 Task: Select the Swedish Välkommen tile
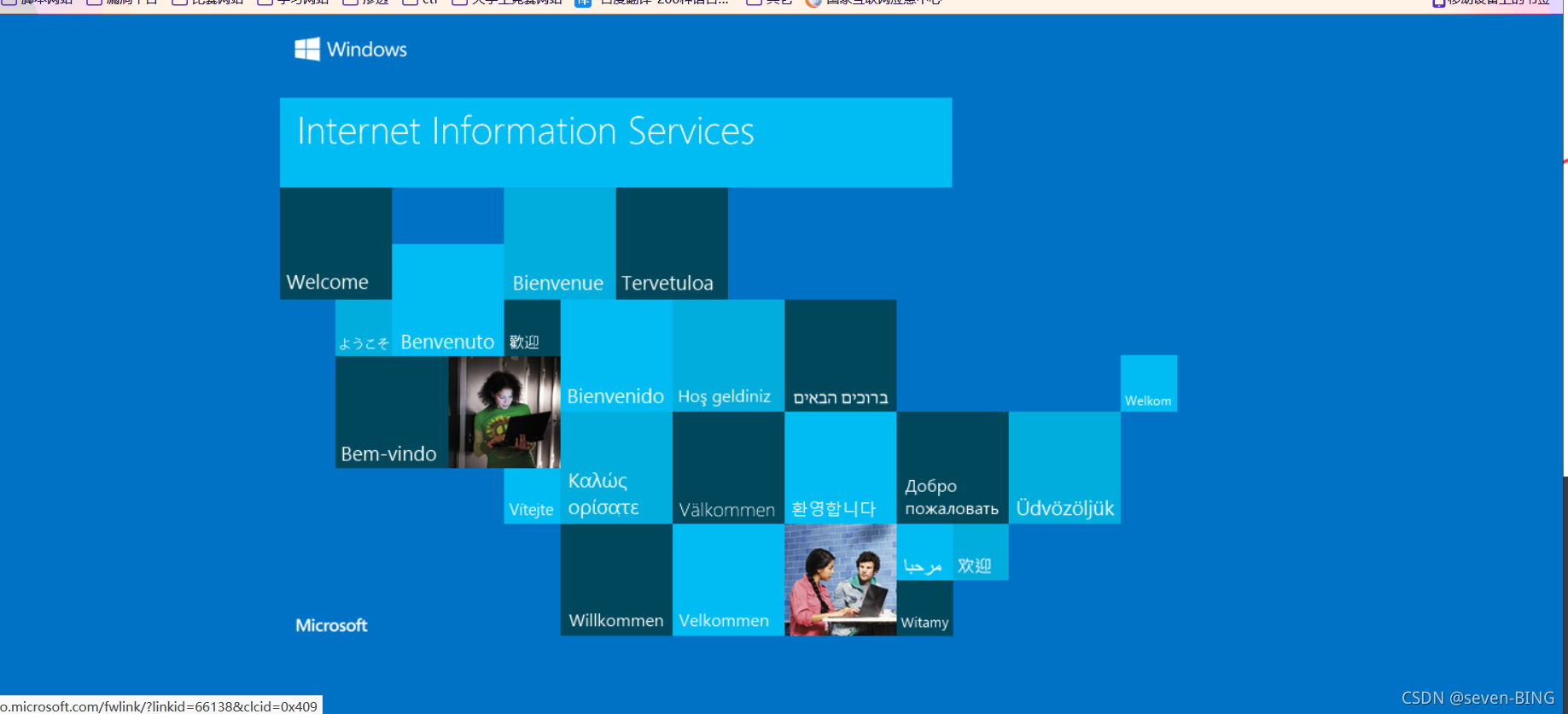[x=728, y=468]
